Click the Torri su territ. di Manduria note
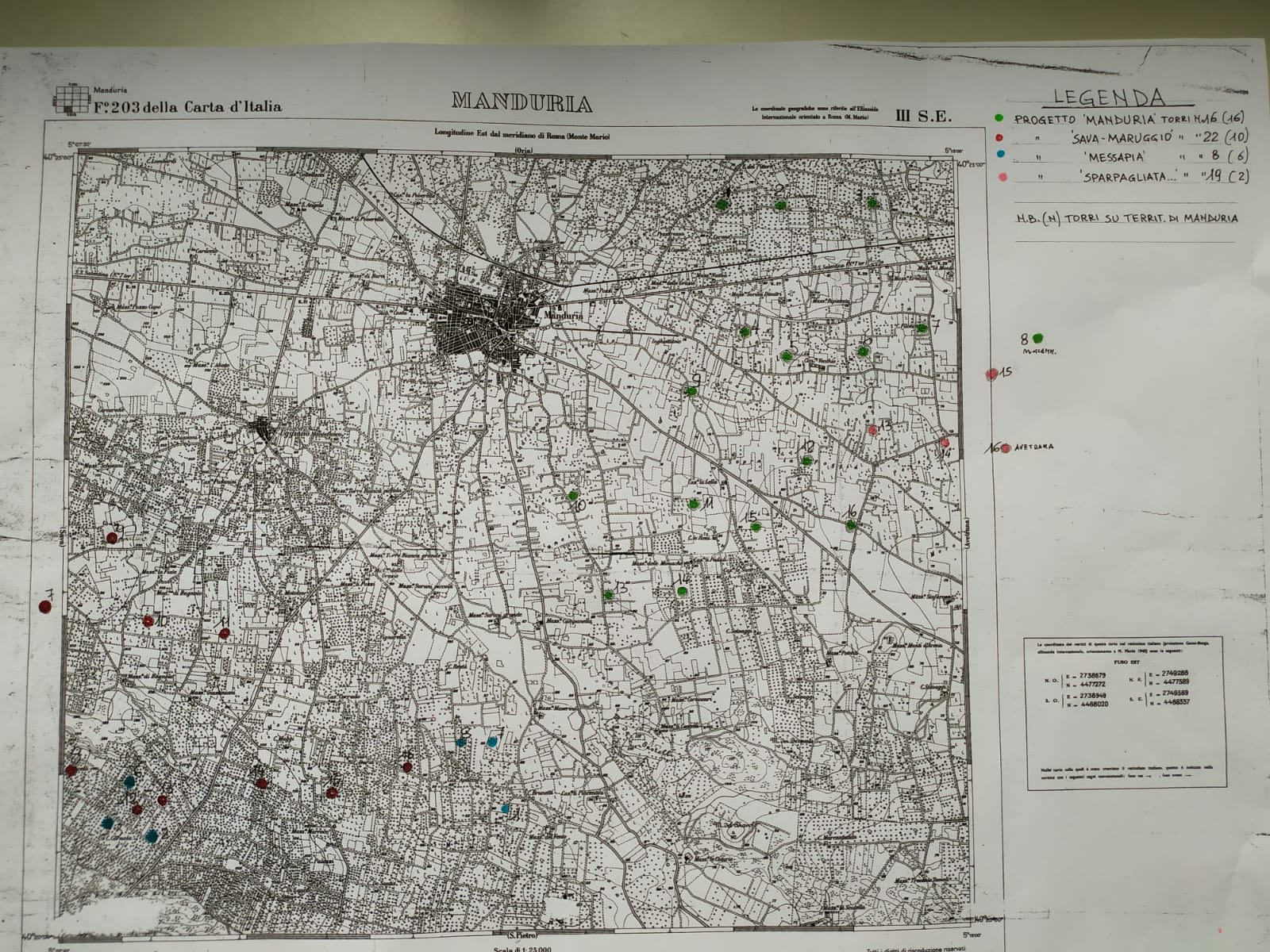 (1126, 218)
